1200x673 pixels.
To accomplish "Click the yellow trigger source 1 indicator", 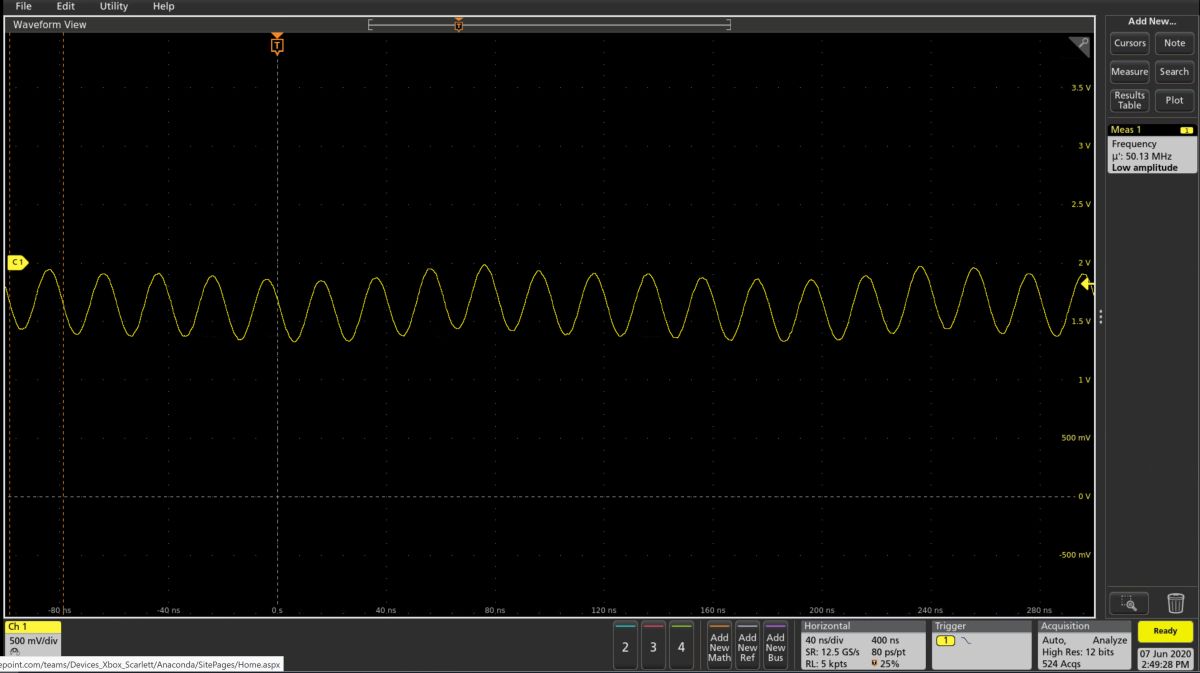I will pyautogui.click(x=946, y=640).
